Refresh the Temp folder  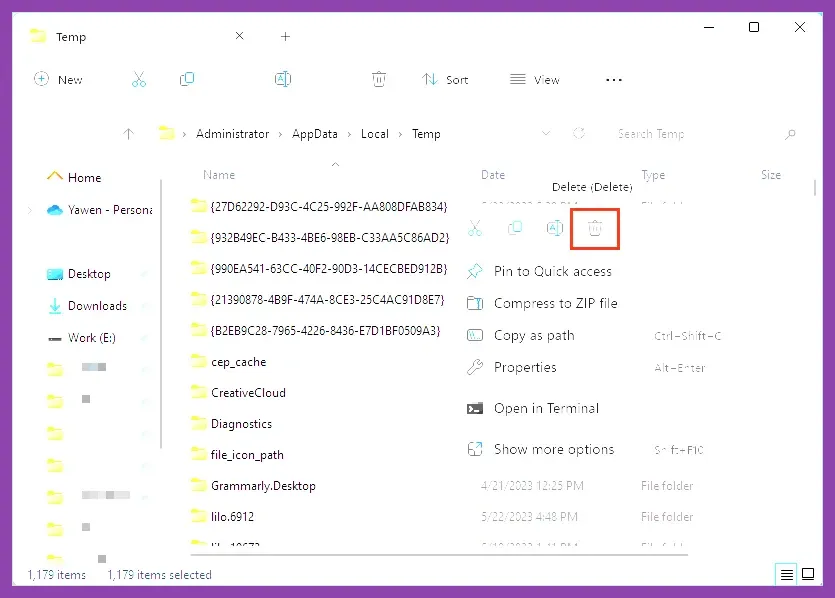(x=579, y=133)
